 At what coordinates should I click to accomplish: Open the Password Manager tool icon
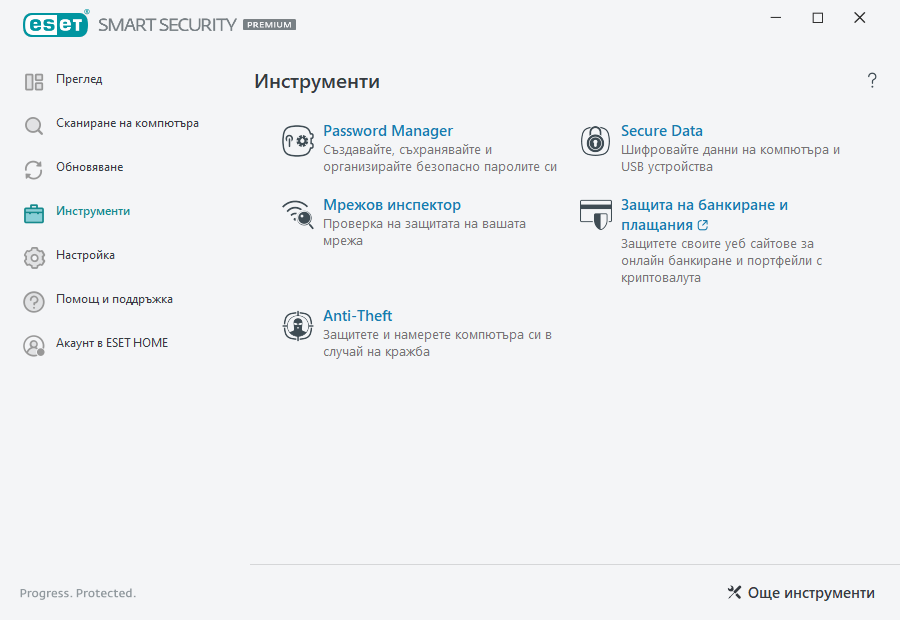coord(297,140)
